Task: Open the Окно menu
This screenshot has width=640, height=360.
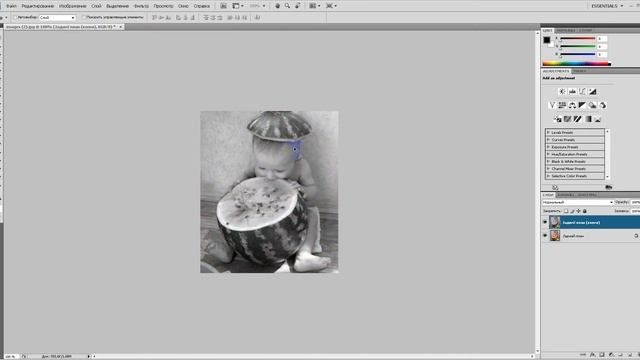Action: click(x=183, y=6)
